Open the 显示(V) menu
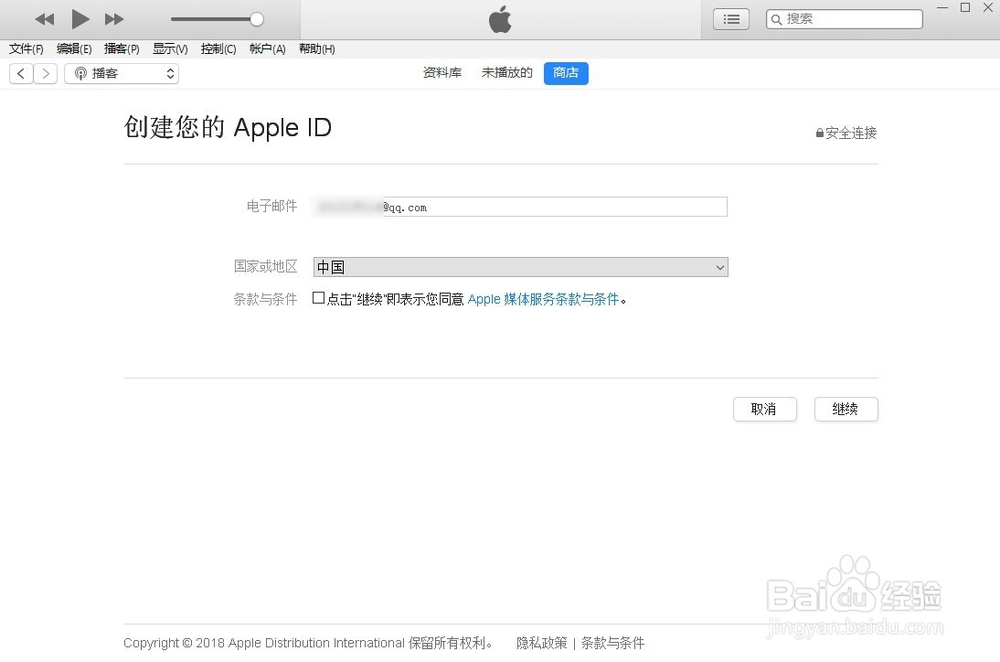The image size is (1000, 662). click(170, 49)
